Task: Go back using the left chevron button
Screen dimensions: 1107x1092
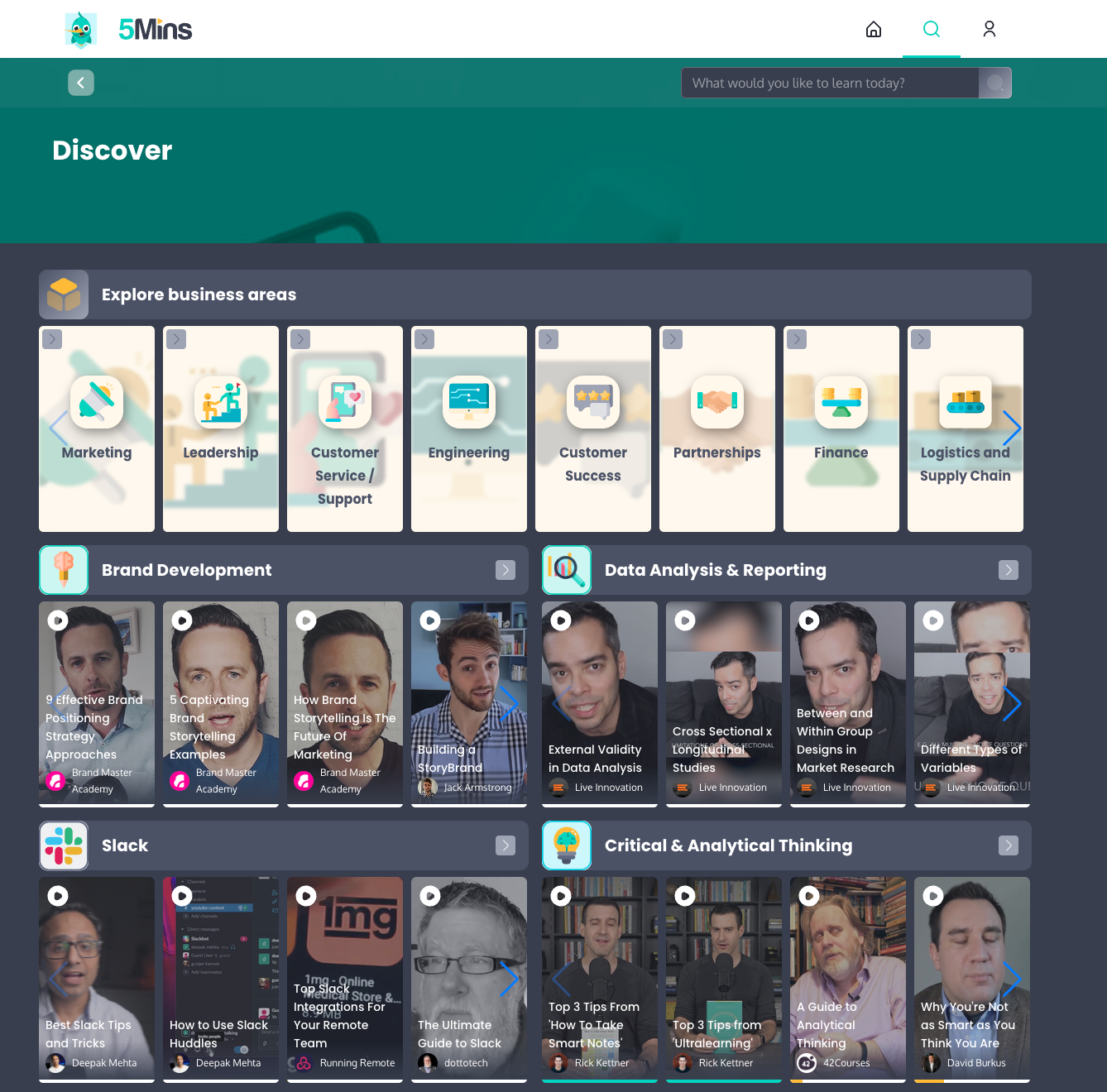Action: pyautogui.click(x=81, y=83)
